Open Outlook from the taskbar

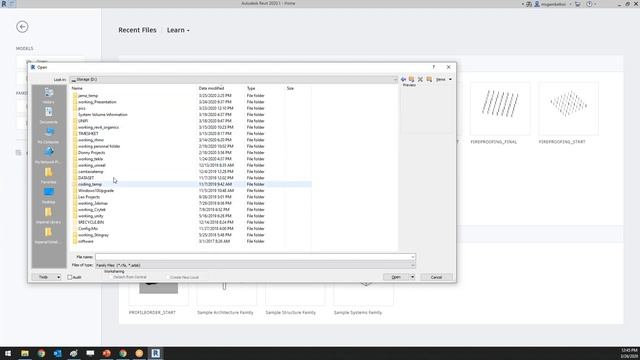click(58, 353)
